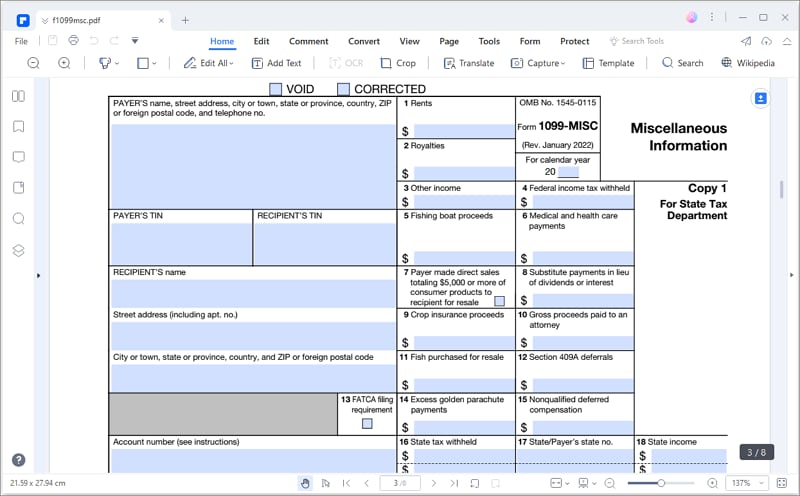Image resolution: width=800 pixels, height=496 pixels.
Task: Expand the shape tool dropdown arrow
Action: pyautogui.click(x=154, y=63)
